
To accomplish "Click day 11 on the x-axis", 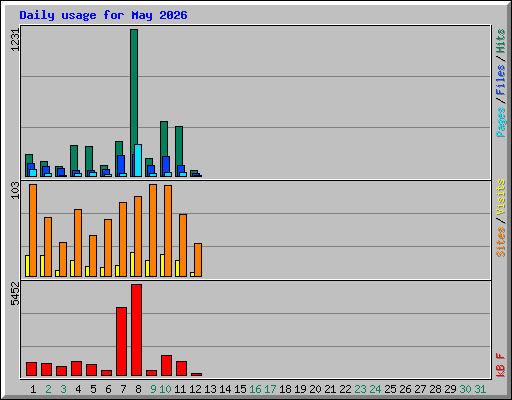I will click(180, 389).
